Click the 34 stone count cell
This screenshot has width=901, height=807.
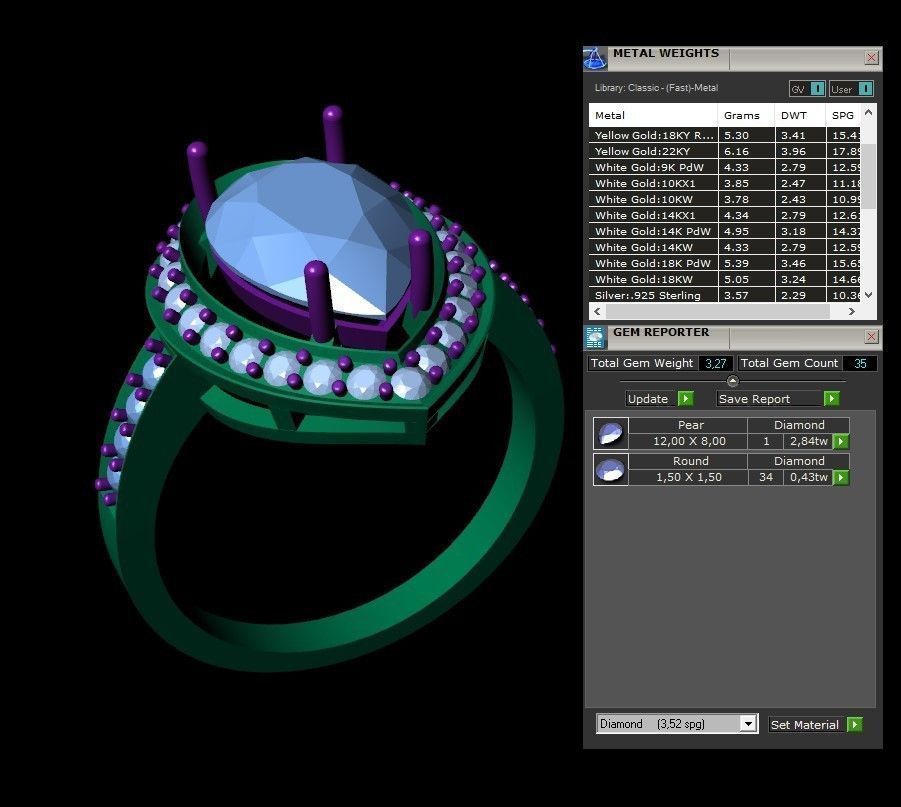(x=765, y=477)
